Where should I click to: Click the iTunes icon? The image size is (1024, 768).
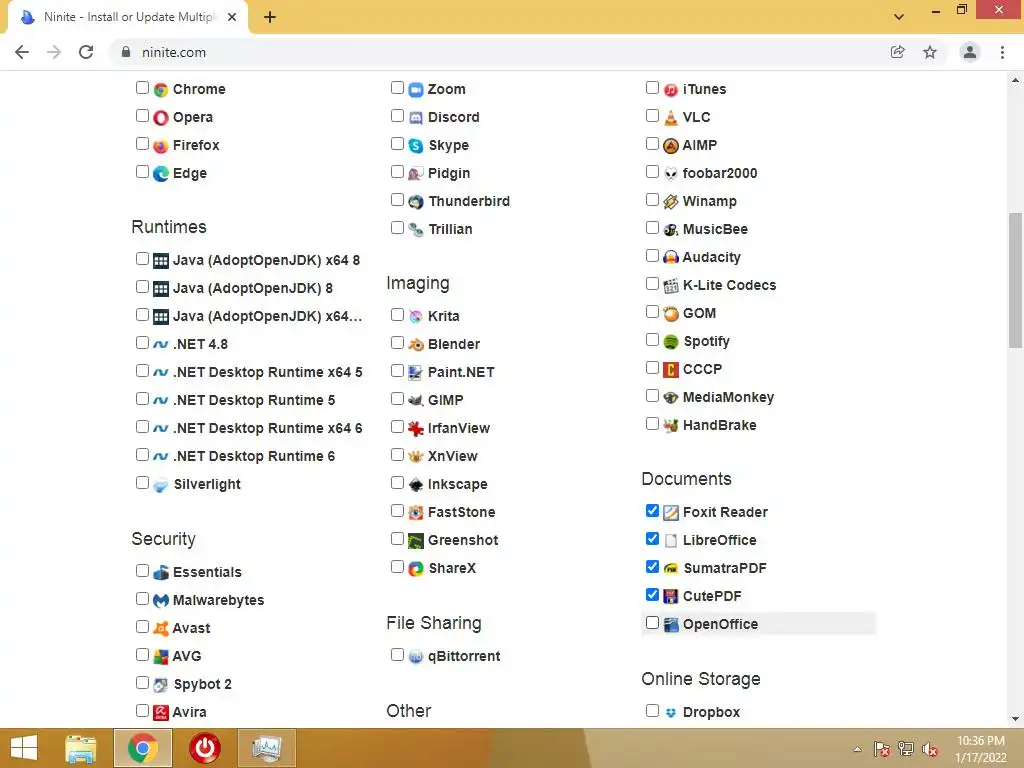coord(671,89)
